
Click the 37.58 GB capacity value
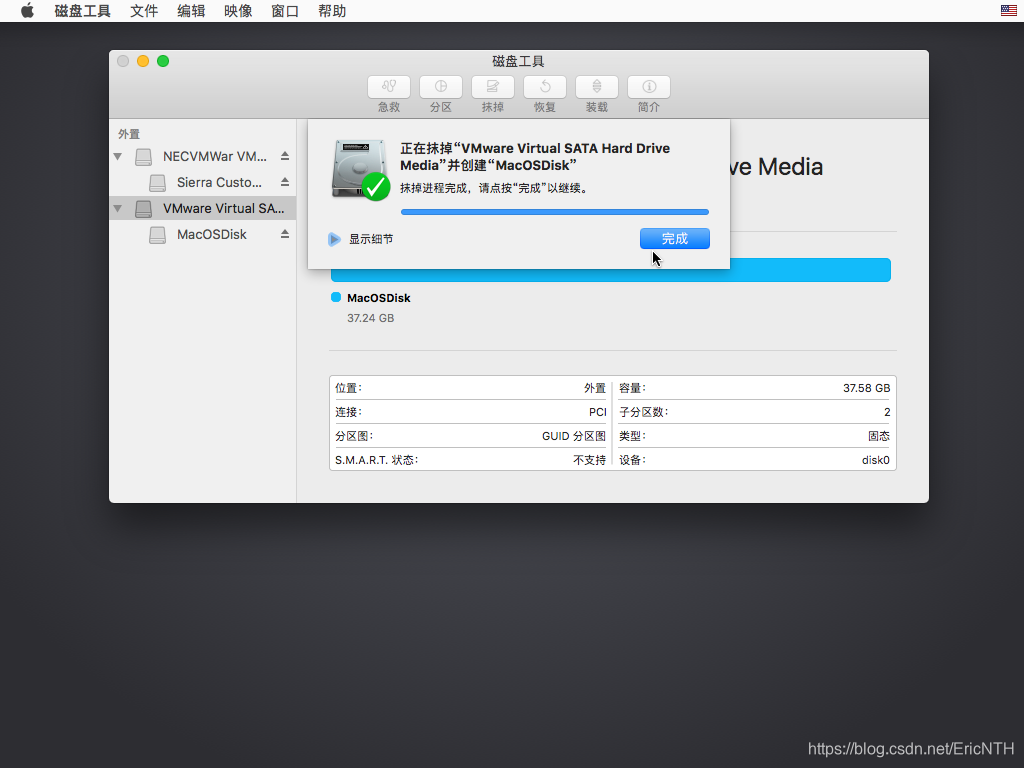pos(866,388)
